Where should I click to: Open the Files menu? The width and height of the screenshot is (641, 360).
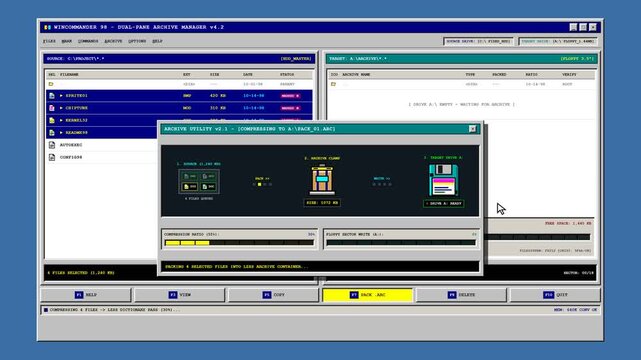click(49, 41)
